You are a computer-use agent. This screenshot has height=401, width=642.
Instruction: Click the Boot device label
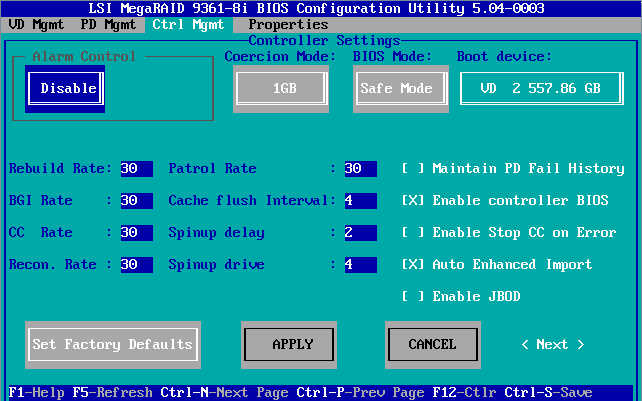(x=504, y=57)
